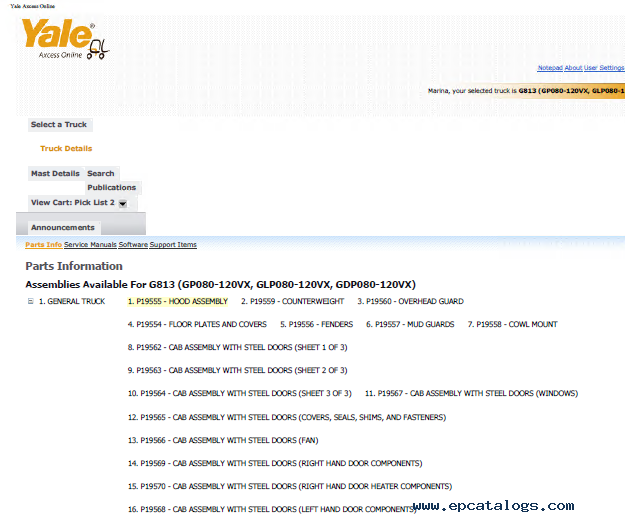
Task: Open the Search tab
Action: (x=101, y=174)
